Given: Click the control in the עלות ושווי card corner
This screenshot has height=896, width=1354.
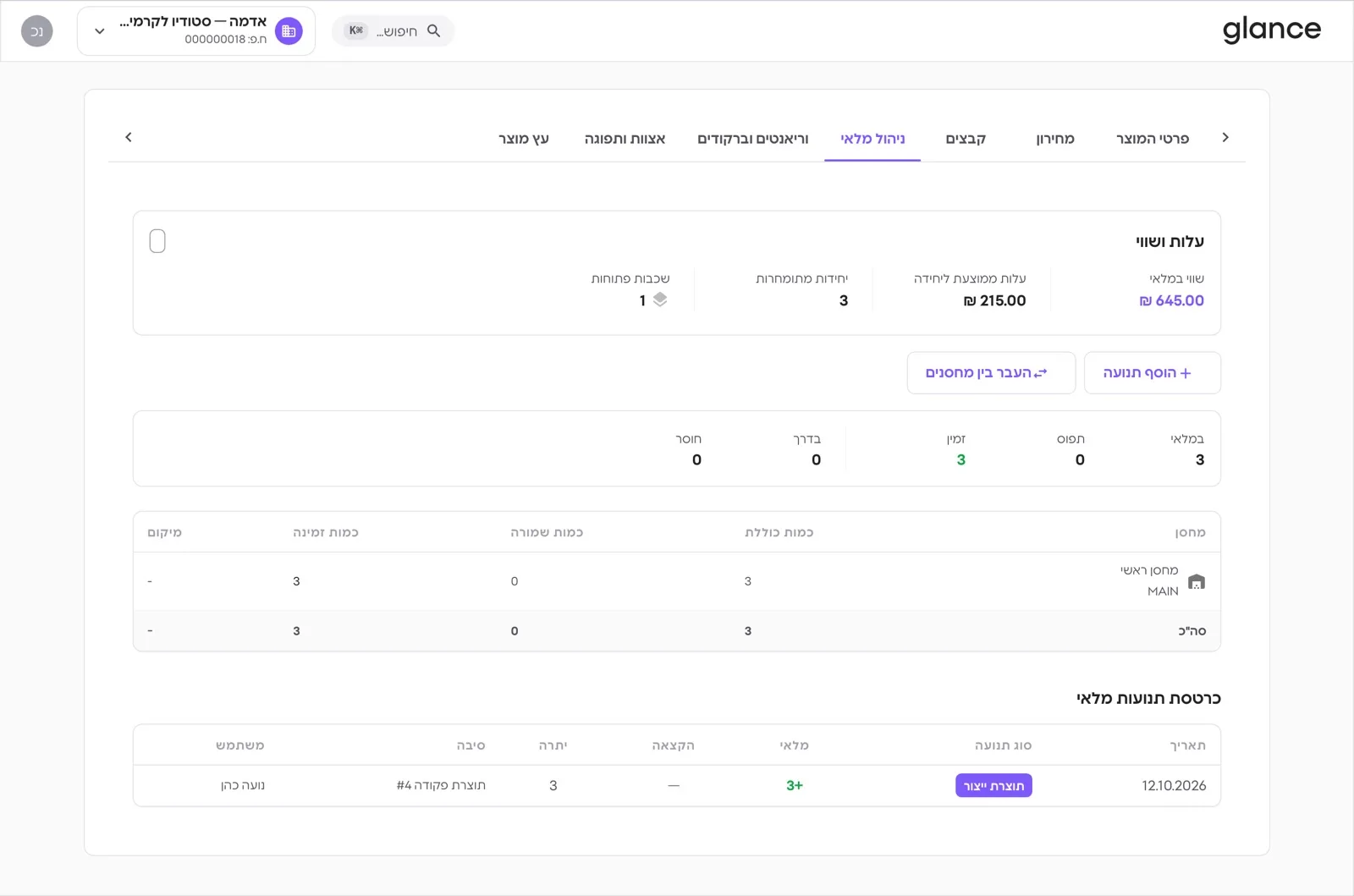Looking at the screenshot, I should pyautogui.click(x=157, y=241).
